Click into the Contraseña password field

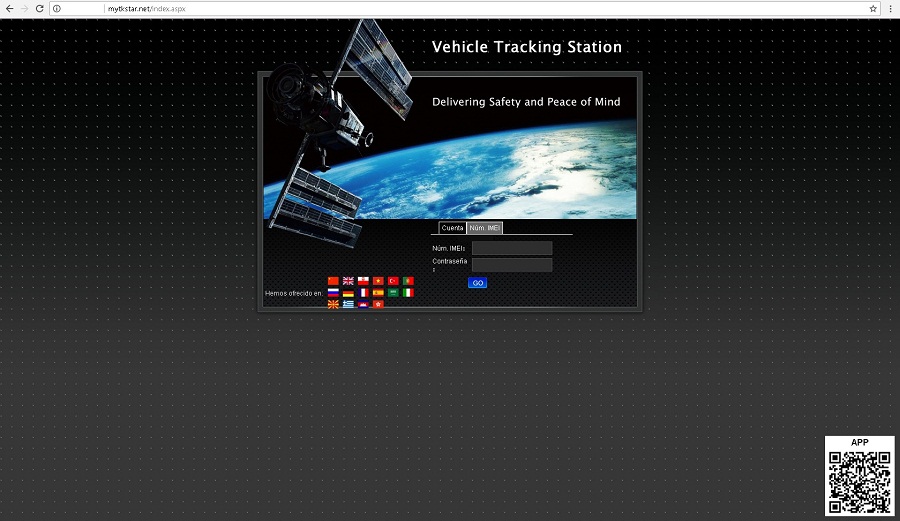tap(512, 265)
